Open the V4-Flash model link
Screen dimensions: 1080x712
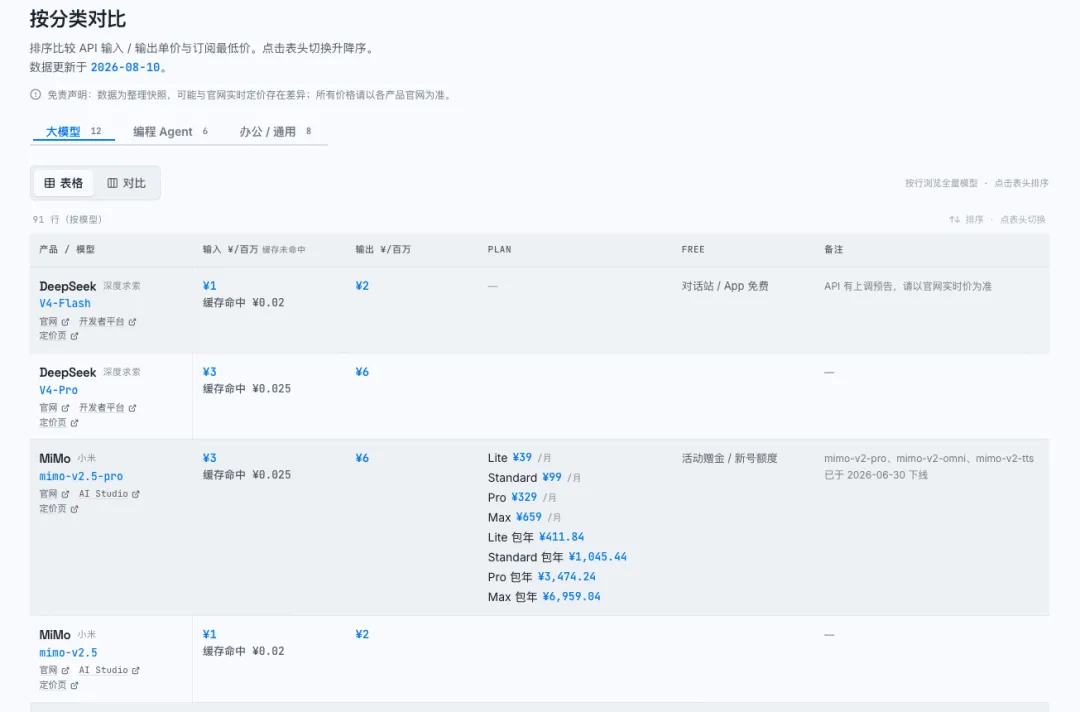click(65, 303)
